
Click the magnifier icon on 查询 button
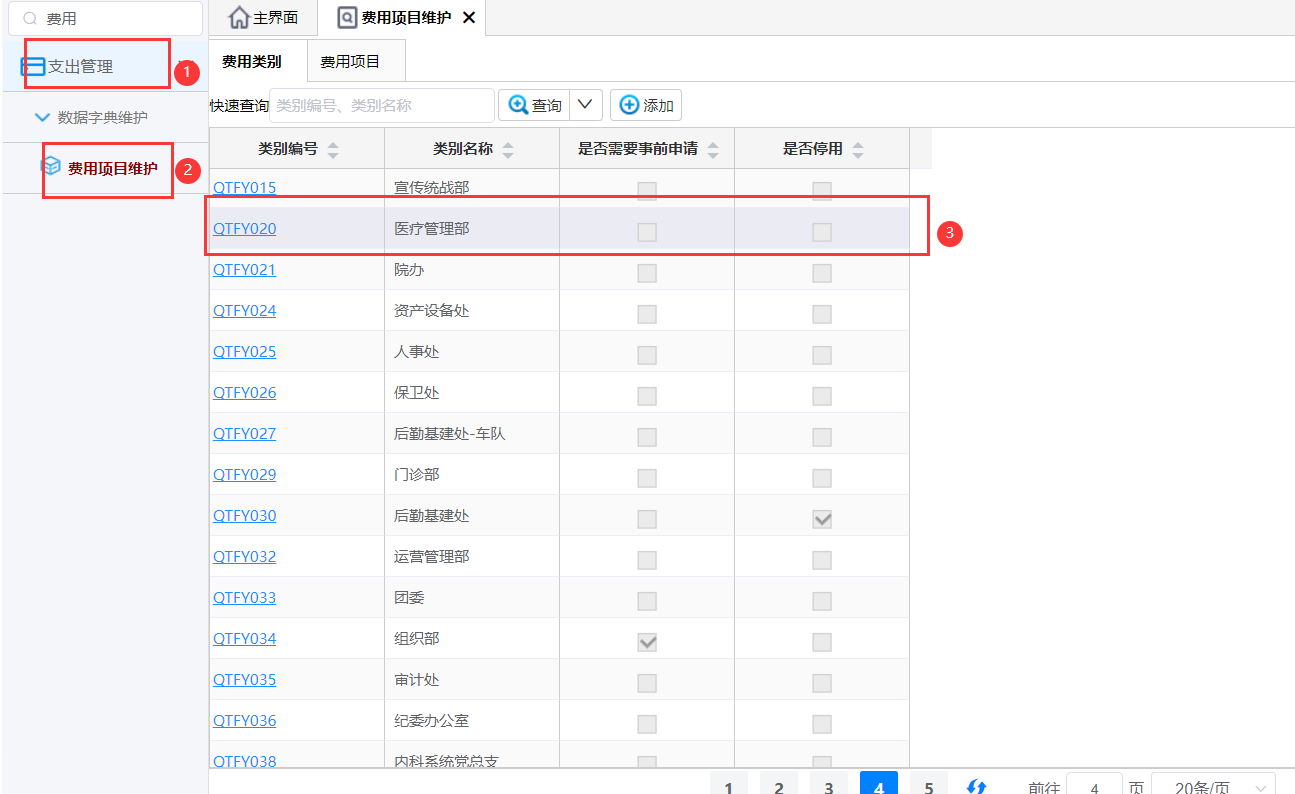pyautogui.click(x=518, y=105)
